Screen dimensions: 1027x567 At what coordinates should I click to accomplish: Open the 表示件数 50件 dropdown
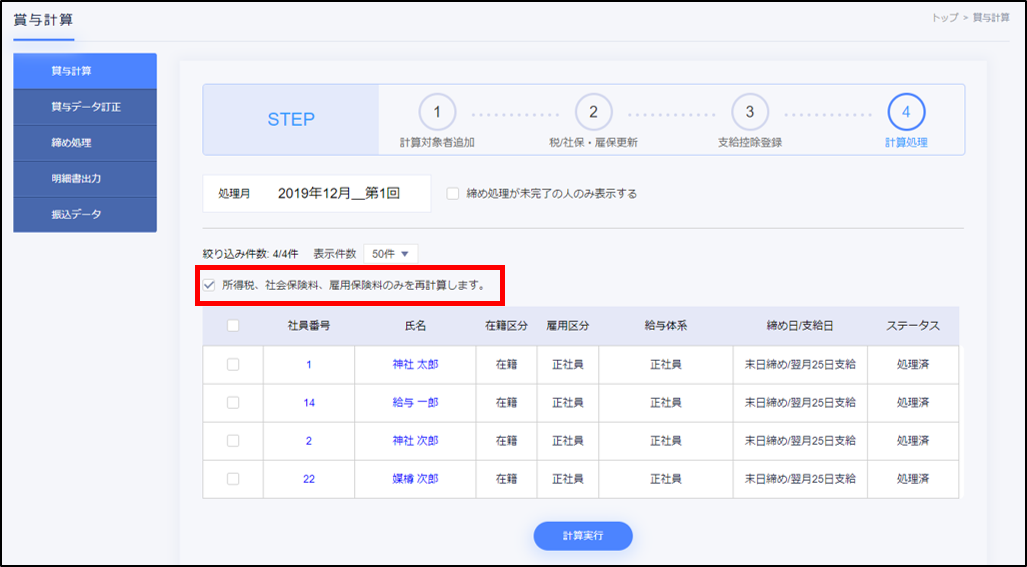point(390,253)
